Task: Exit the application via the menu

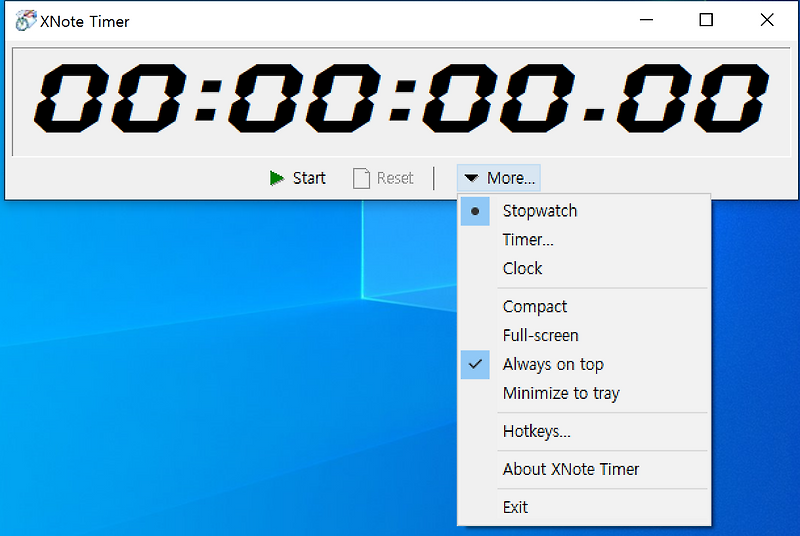Action: pyautogui.click(x=584, y=507)
